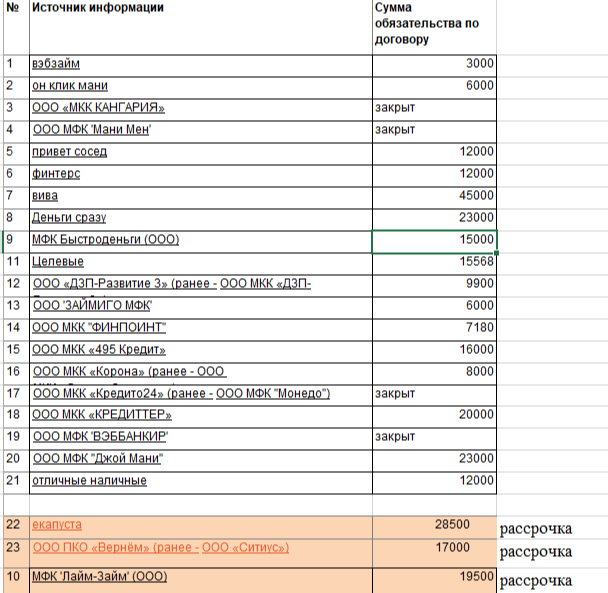Open the ООО МКК «495 Кредит» link

click(x=99, y=350)
